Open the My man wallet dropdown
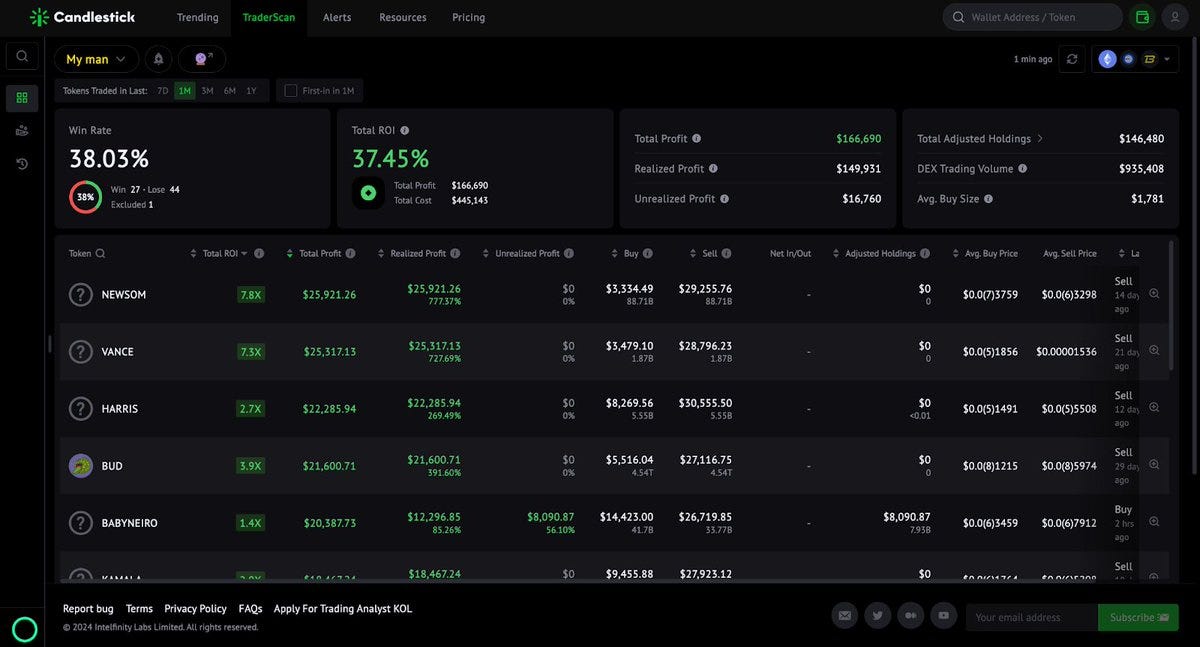 point(96,59)
